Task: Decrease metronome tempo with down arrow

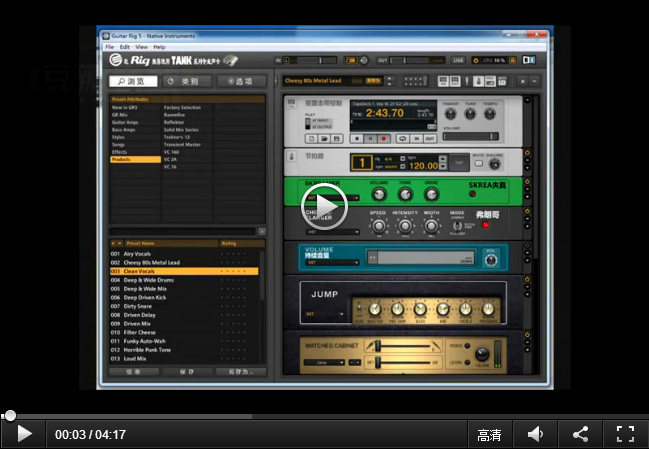Action: (x=443, y=166)
